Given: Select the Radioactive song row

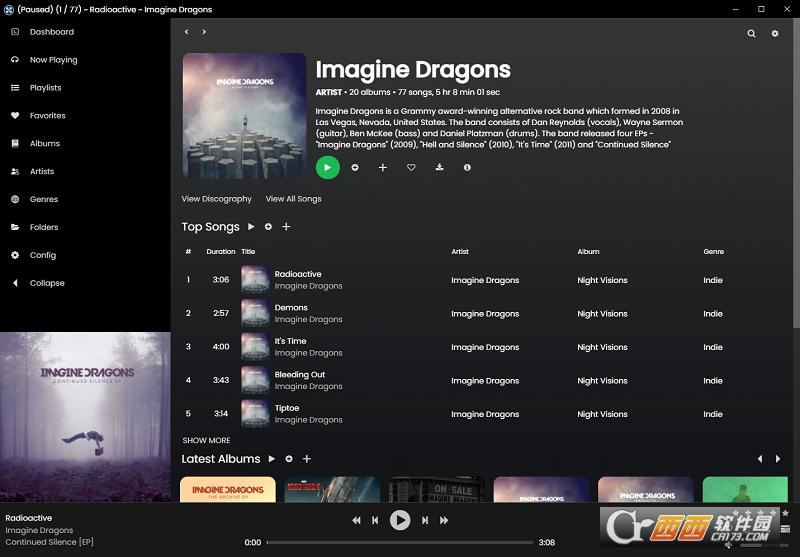Looking at the screenshot, I should [482, 280].
